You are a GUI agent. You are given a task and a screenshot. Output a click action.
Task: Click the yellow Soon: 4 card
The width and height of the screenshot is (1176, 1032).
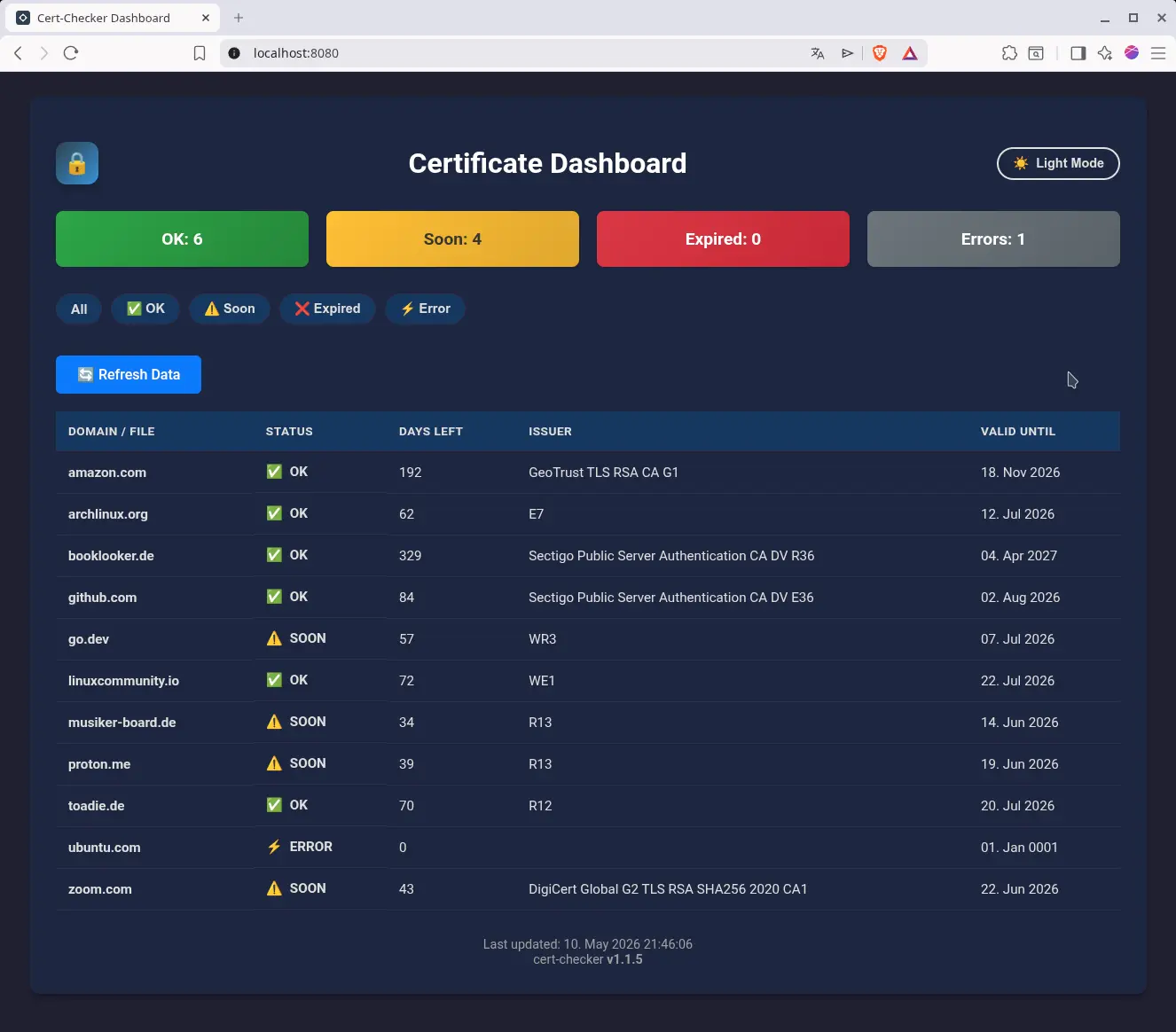pyautogui.click(x=452, y=239)
